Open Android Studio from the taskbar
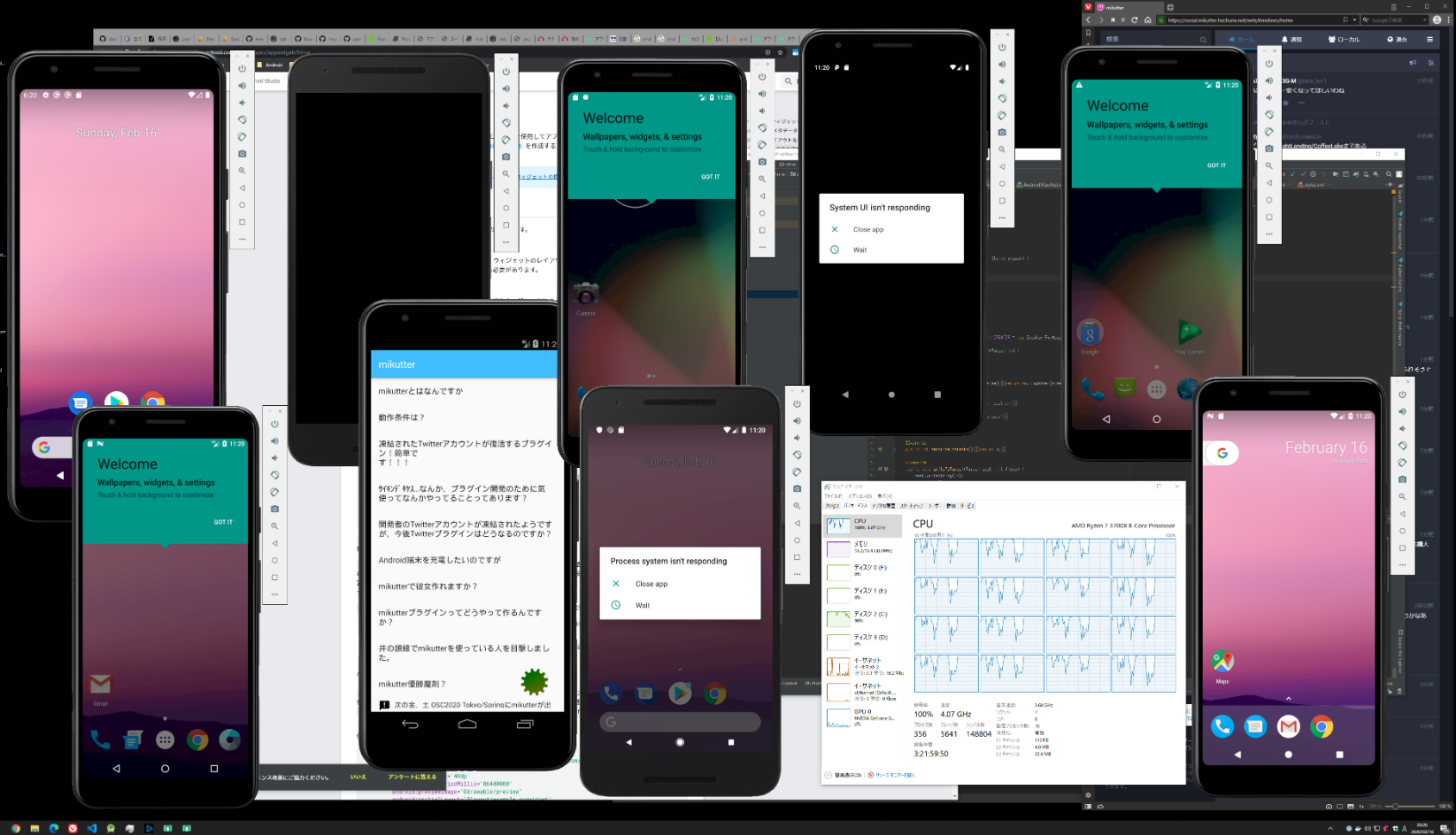 click(x=110, y=828)
